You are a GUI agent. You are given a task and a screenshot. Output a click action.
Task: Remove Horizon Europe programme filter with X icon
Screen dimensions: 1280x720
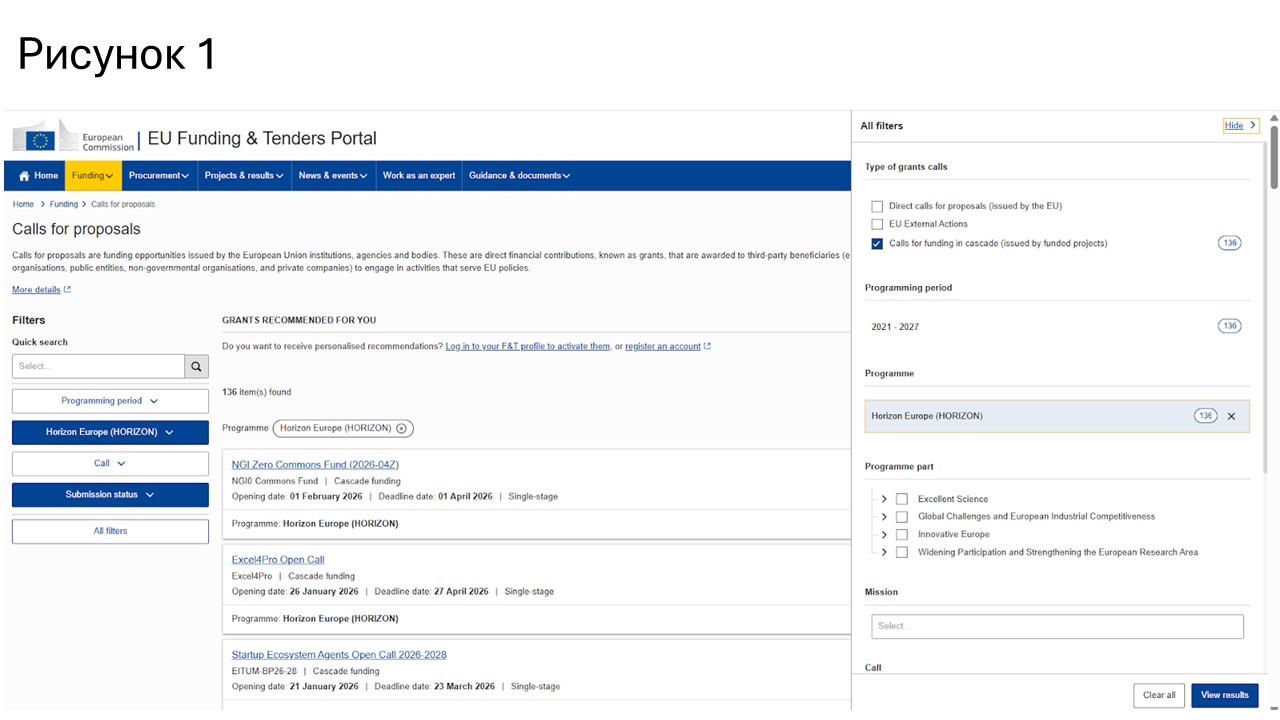(1231, 417)
